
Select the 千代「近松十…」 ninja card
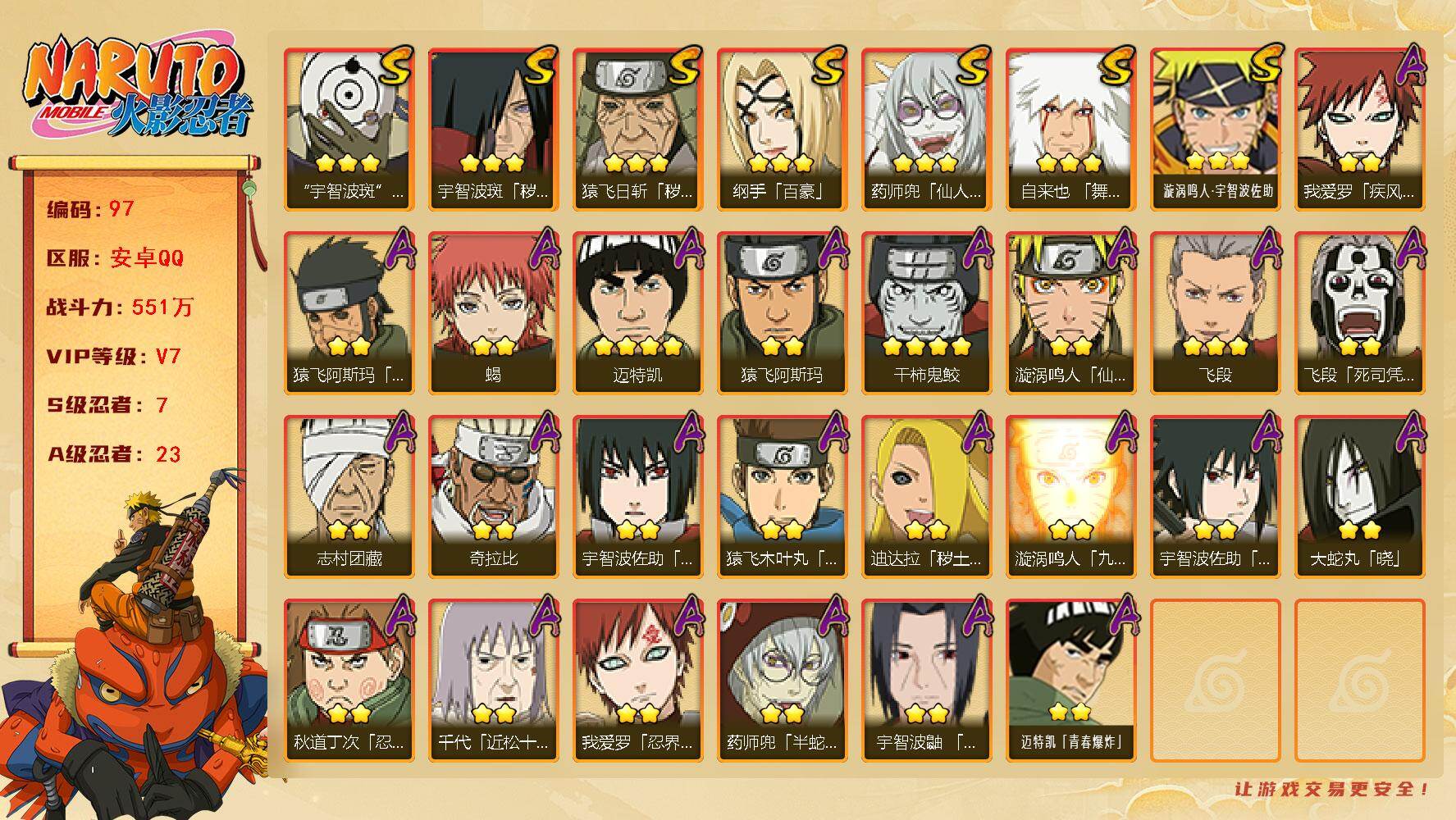[493, 680]
